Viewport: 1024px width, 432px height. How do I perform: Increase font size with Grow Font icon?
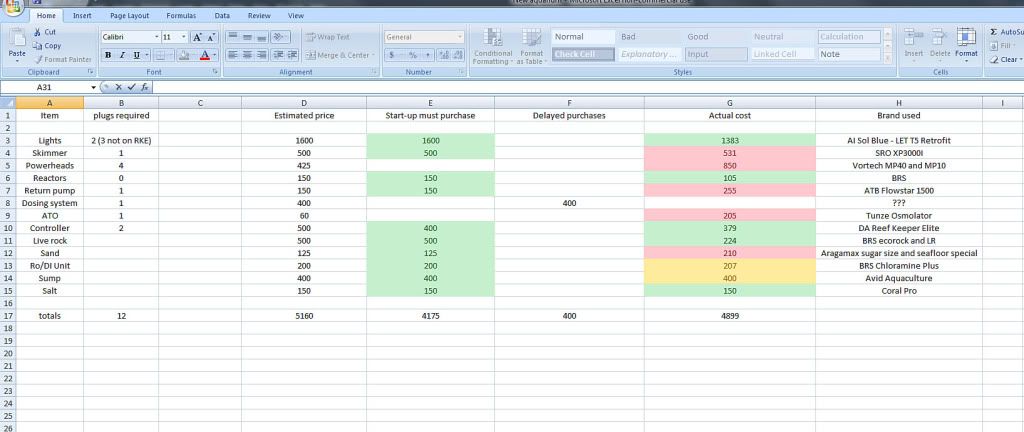click(197, 37)
